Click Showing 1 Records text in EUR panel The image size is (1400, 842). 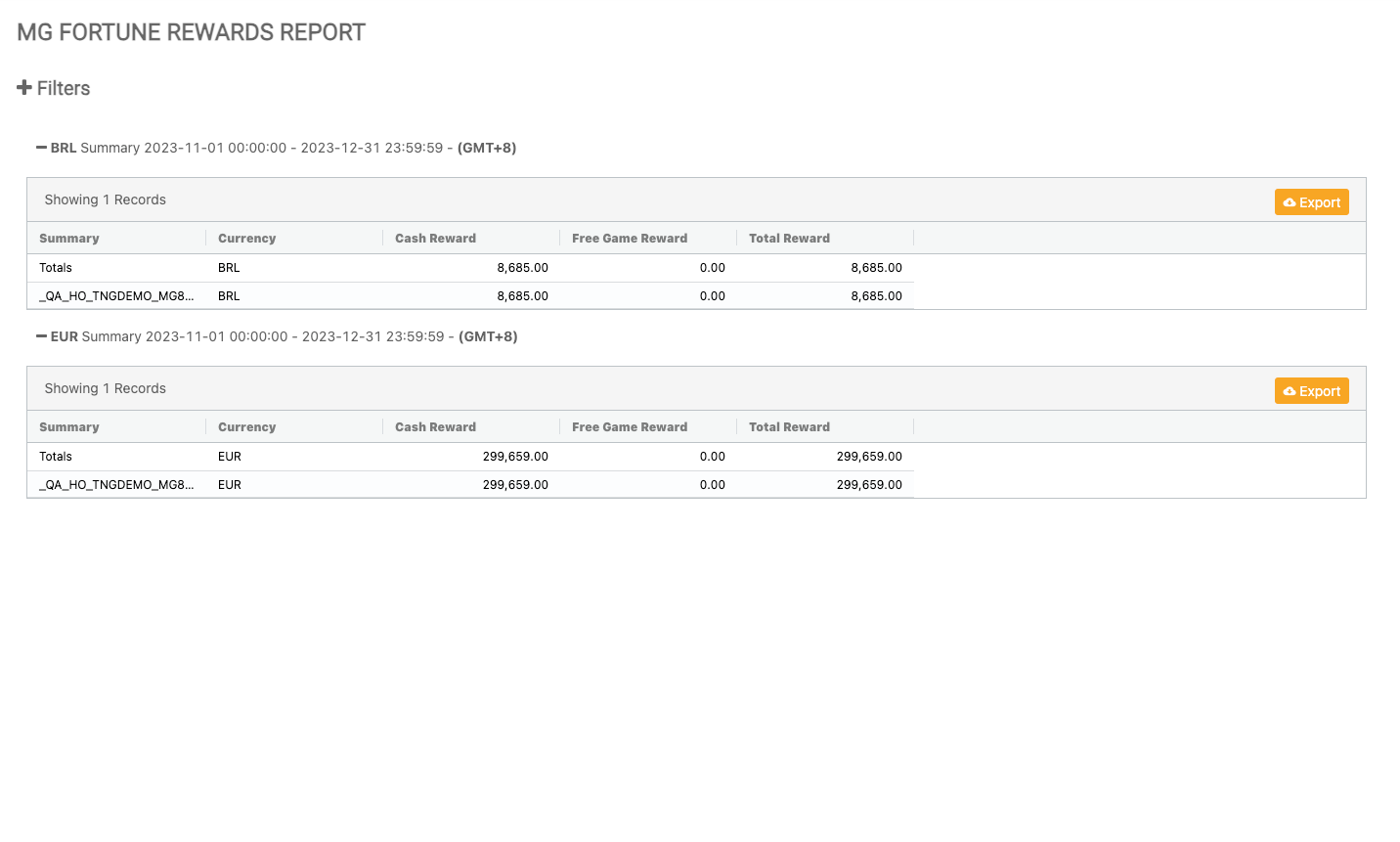106,388
